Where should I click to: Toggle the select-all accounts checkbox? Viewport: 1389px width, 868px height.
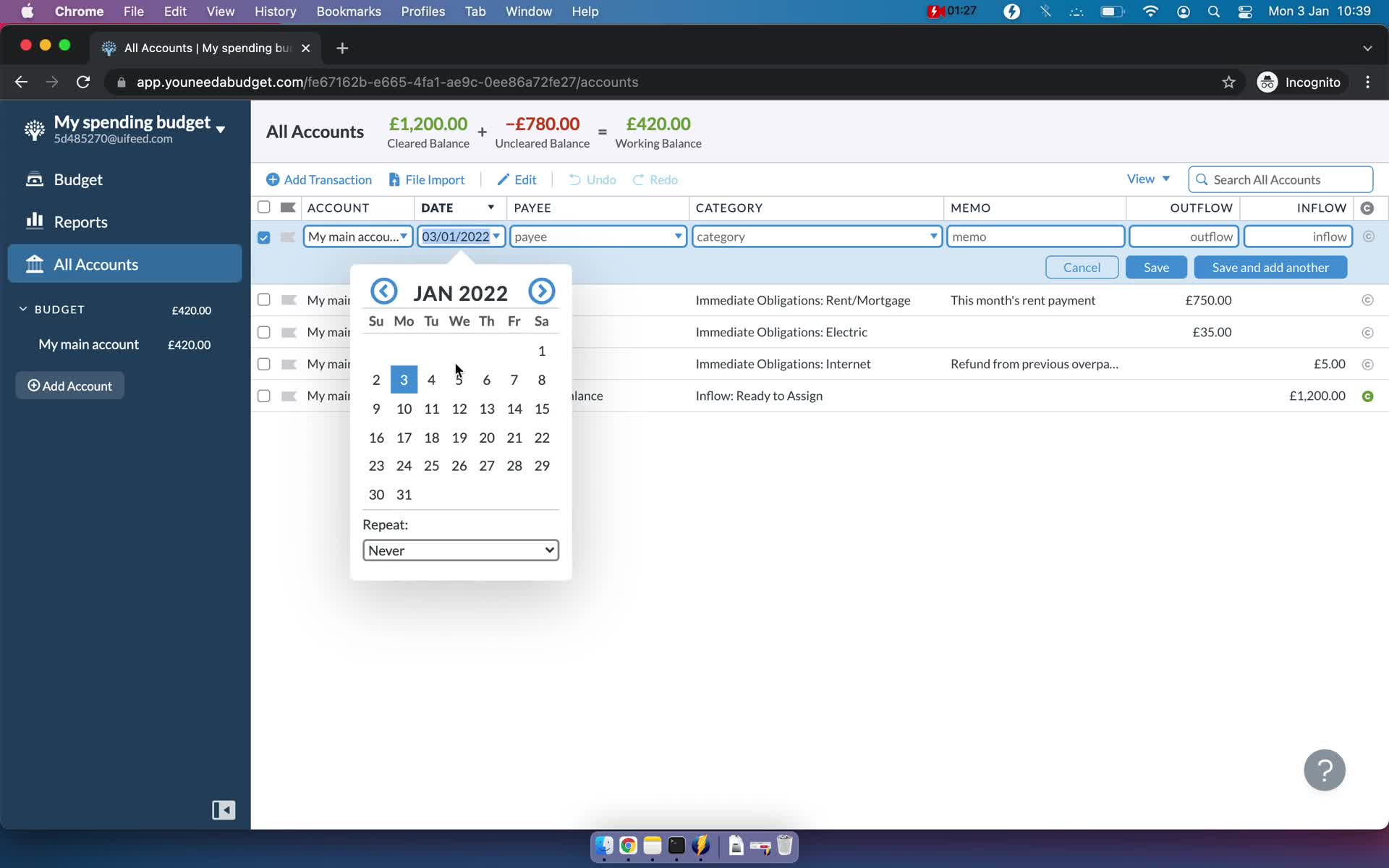263,207
